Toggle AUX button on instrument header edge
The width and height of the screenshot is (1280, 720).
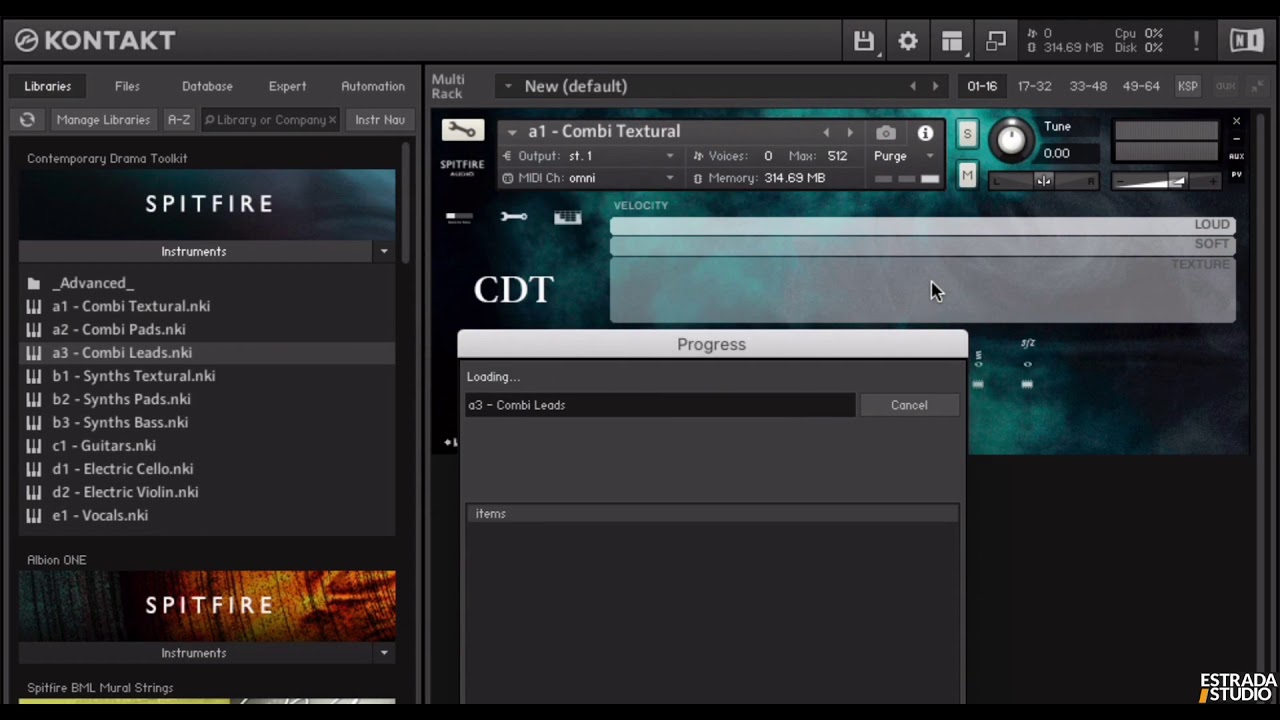click(1236, 156)
